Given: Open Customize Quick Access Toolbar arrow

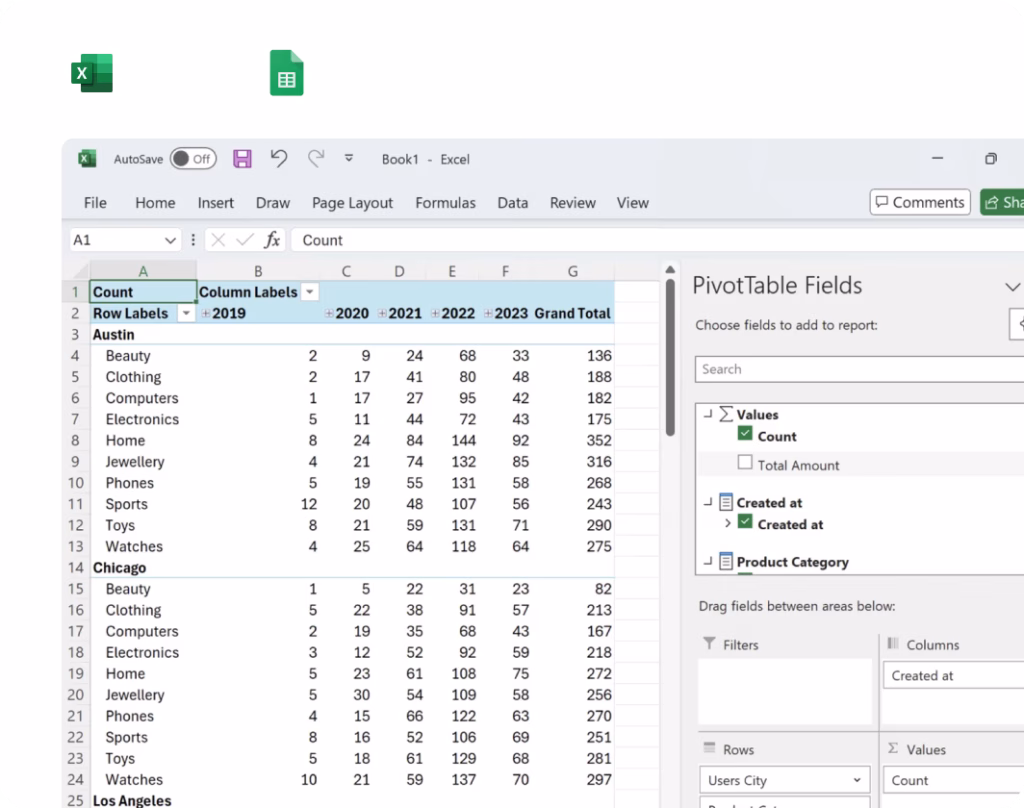Looking at the screenshot, I should pyautogui.click(x=349, y=158).
